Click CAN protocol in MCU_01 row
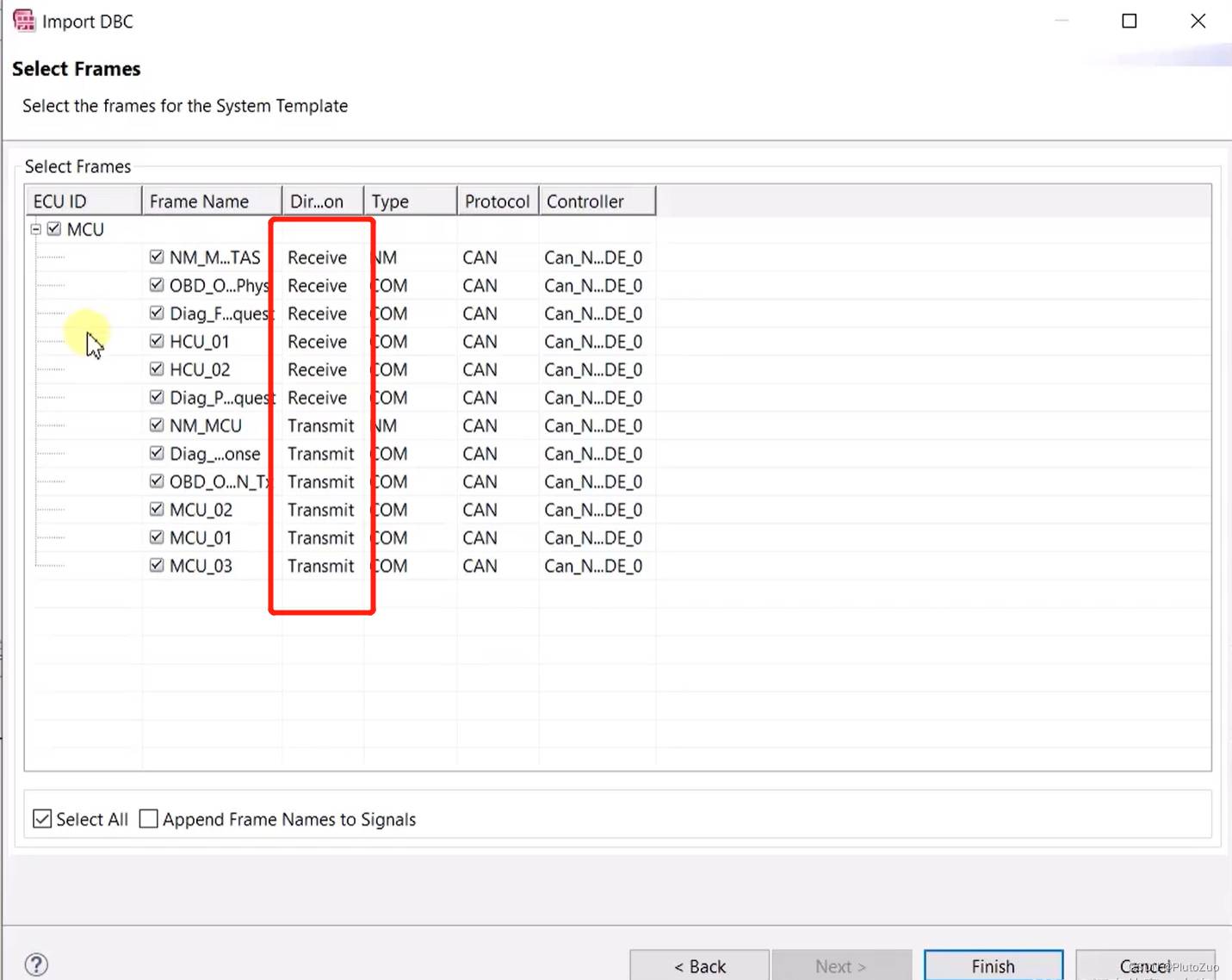 coord(480,537)
